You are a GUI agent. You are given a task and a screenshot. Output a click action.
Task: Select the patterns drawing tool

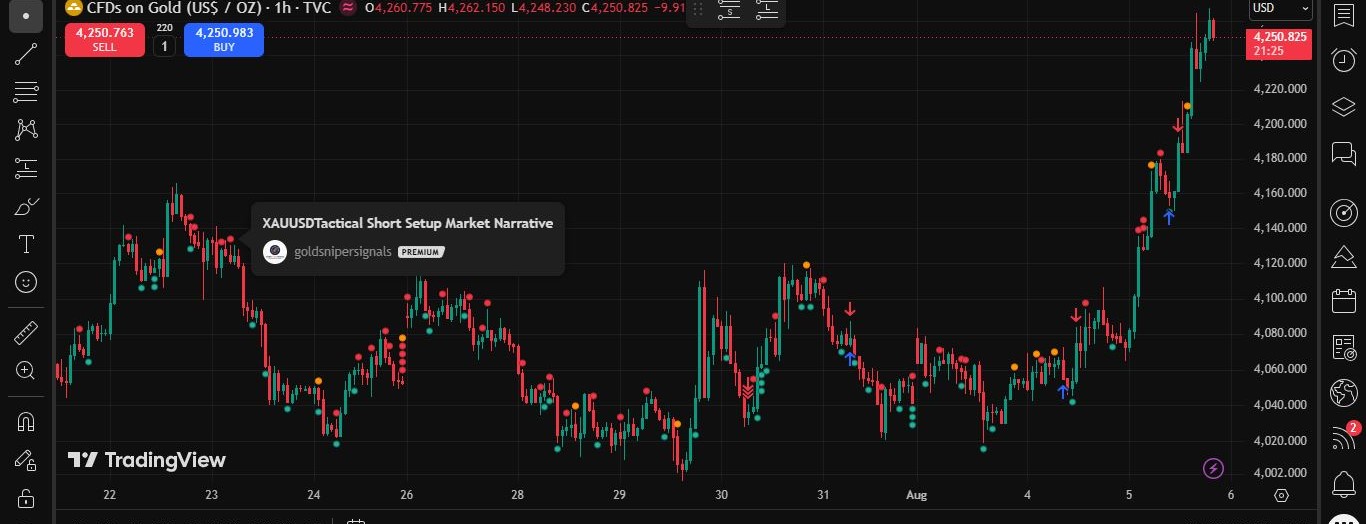pos(26,130)
